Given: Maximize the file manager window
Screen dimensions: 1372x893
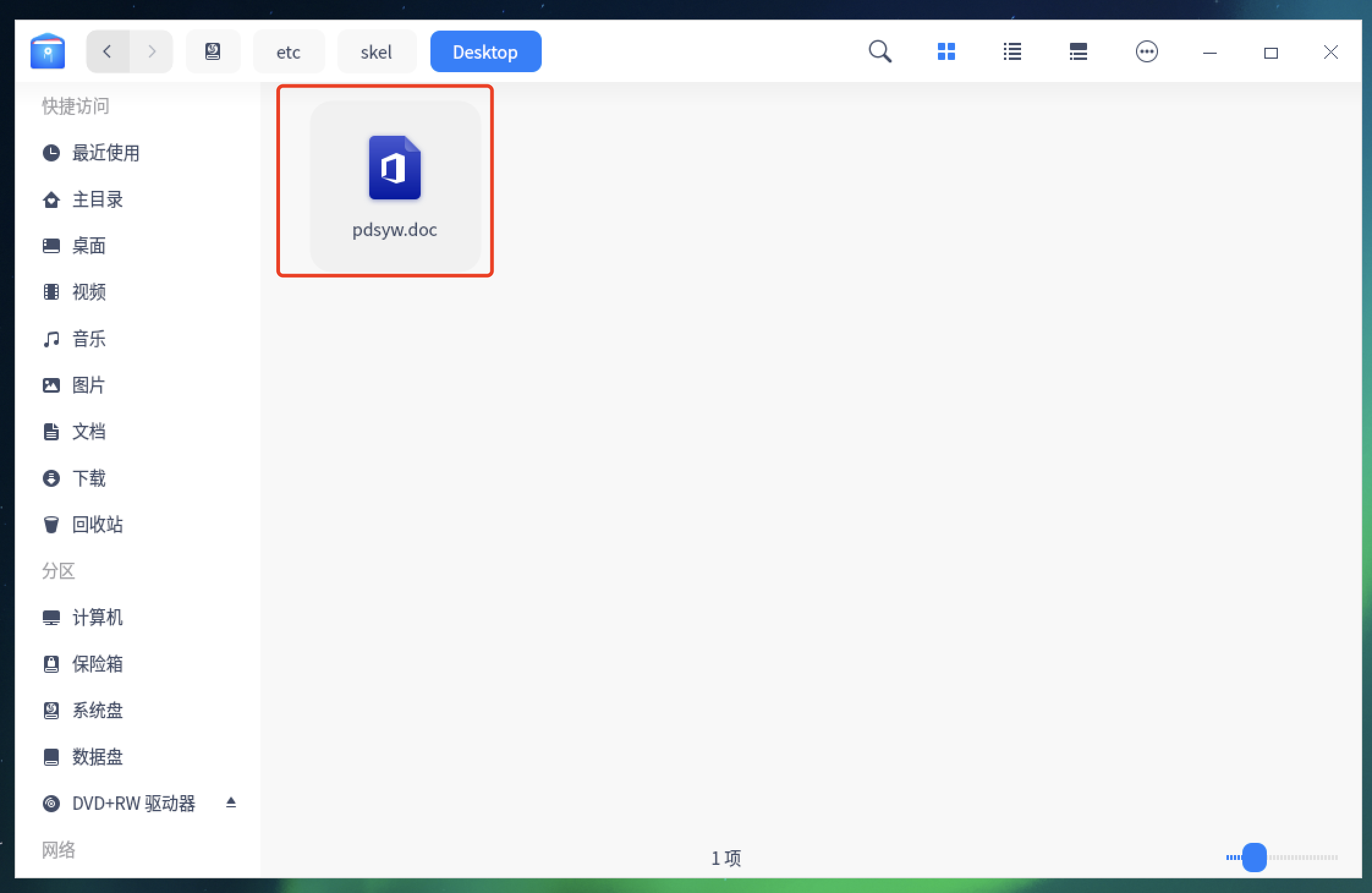Looking at the screenshot, I should [x=1271, y=53].
